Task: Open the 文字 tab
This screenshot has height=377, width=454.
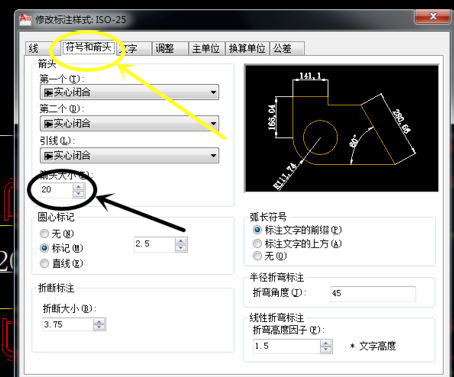Action: coord(133,49)
